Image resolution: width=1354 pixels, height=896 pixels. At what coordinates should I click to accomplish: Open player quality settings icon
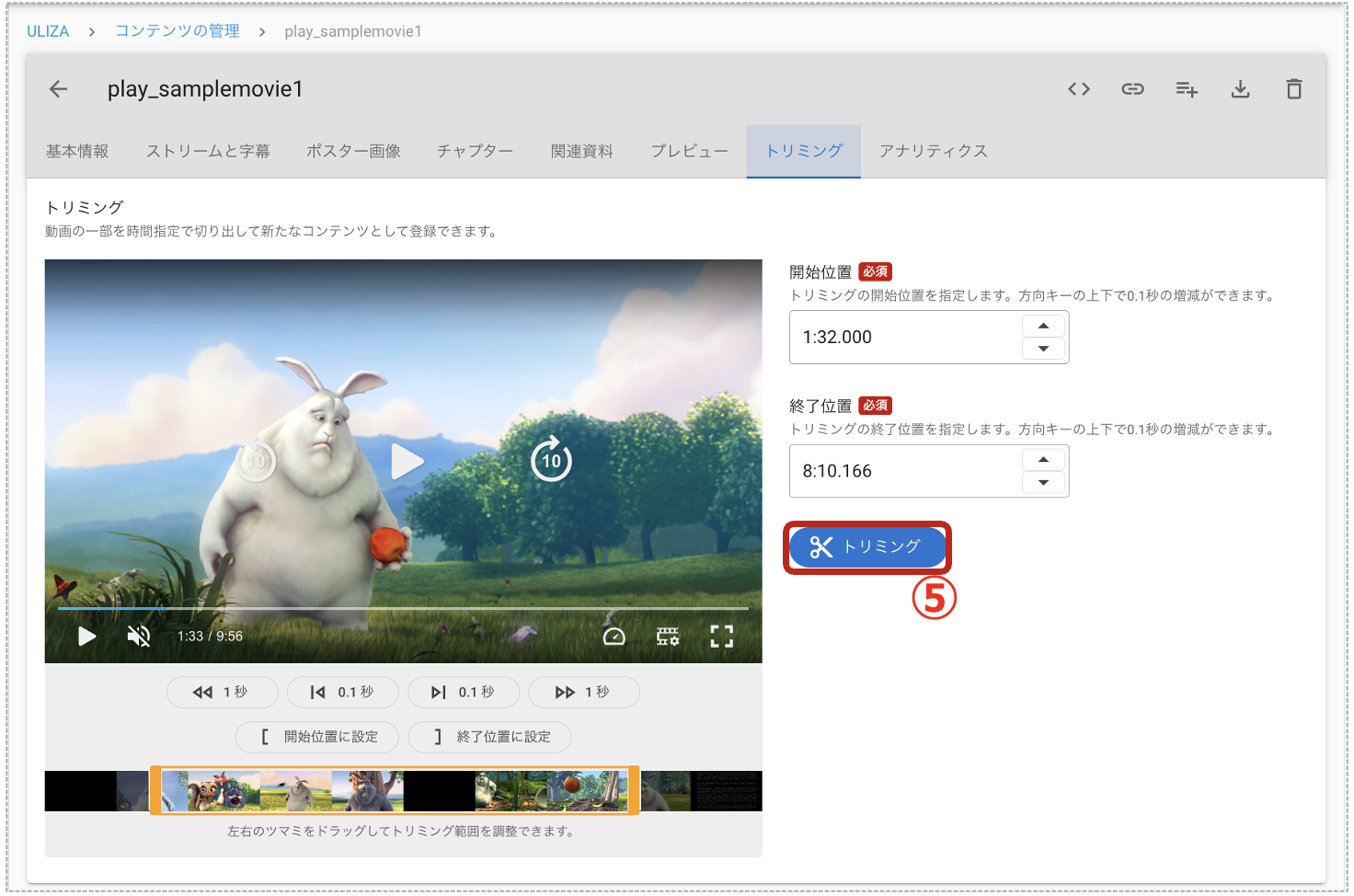[x=668, y=636]
